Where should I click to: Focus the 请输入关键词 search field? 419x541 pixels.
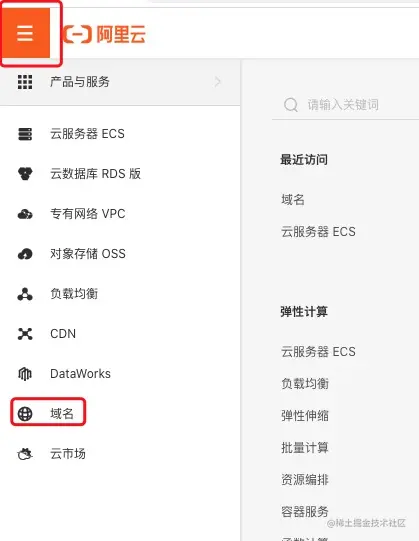point(346,105)
